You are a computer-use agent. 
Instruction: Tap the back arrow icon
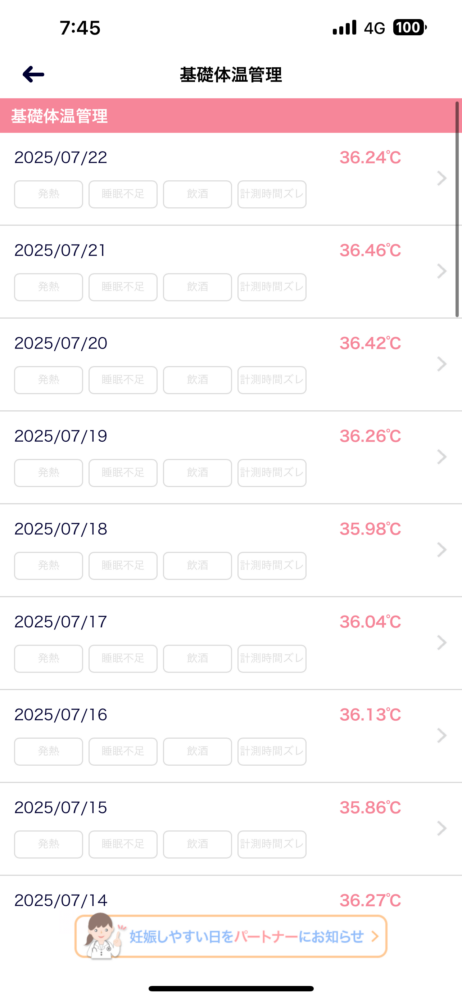33,75
